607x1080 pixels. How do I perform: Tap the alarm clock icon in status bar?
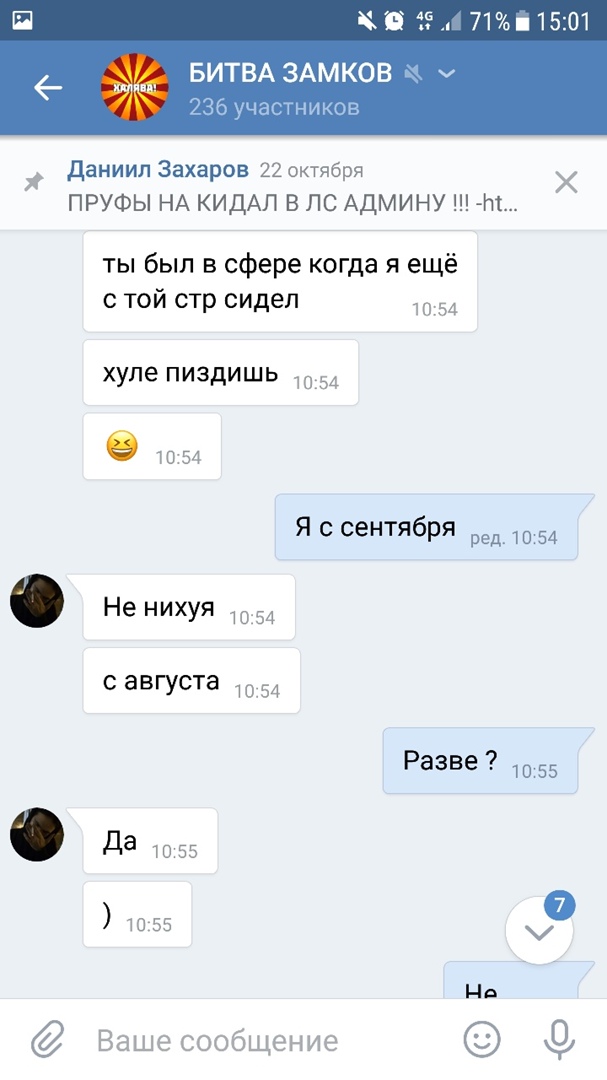394,21
